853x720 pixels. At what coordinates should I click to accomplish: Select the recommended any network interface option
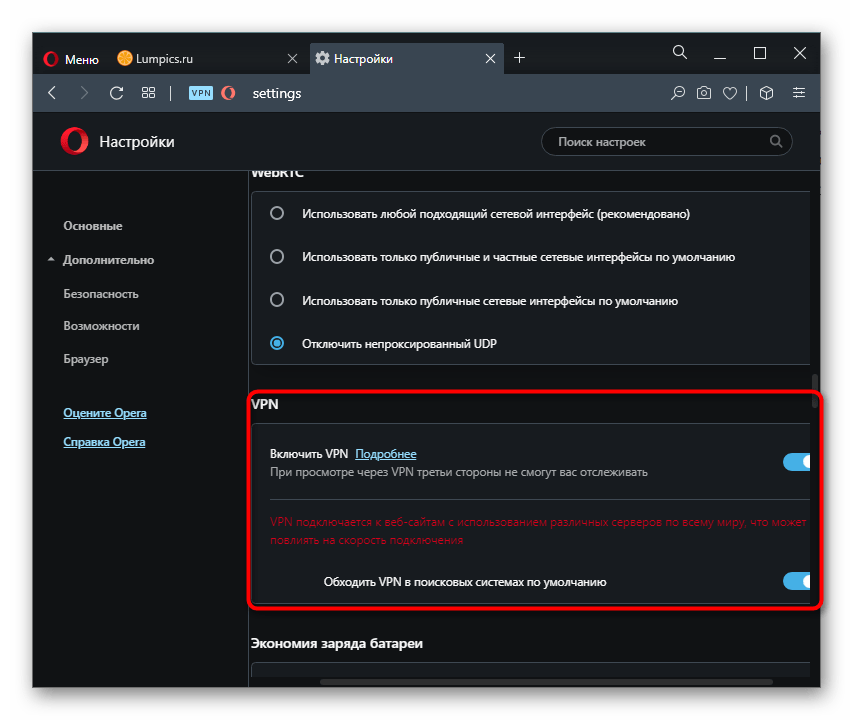point(278,213)
